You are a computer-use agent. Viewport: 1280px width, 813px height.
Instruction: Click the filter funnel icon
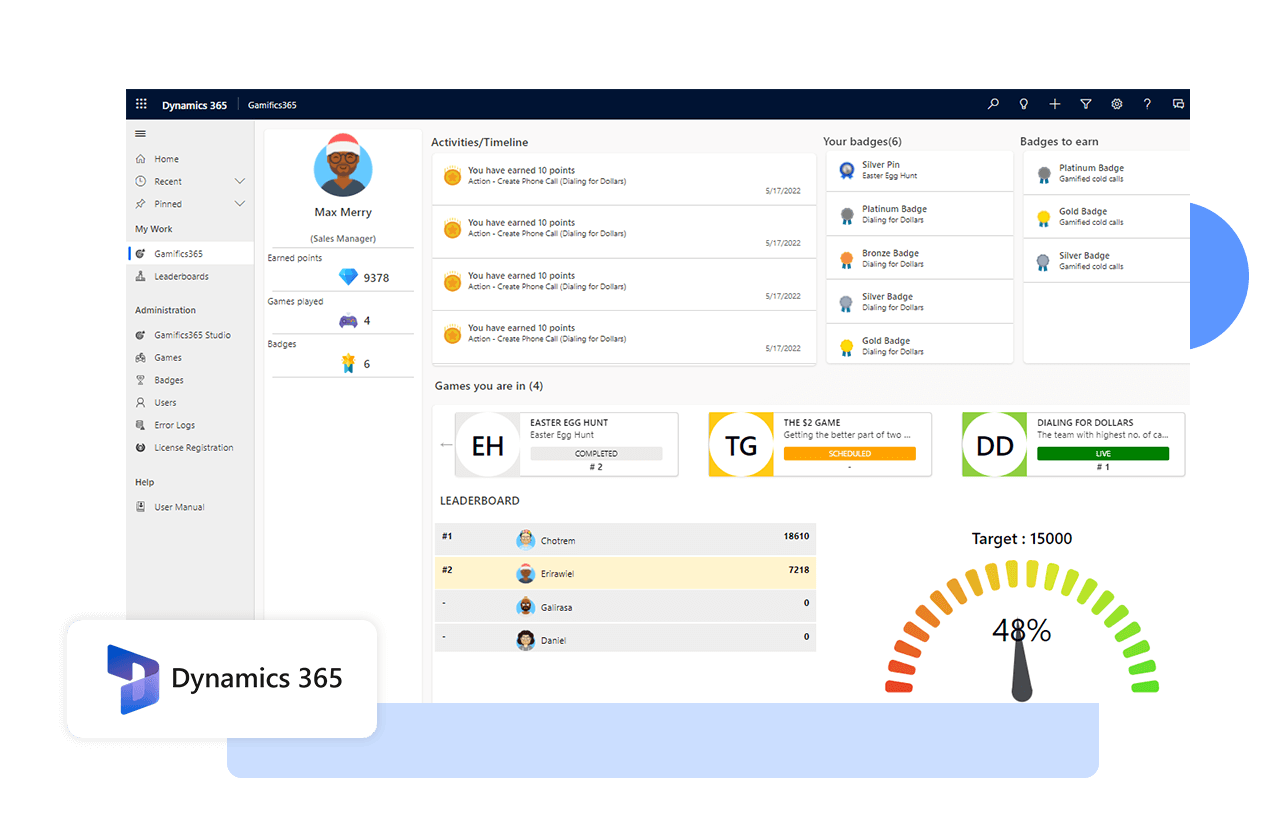(x=1085, y=104)
